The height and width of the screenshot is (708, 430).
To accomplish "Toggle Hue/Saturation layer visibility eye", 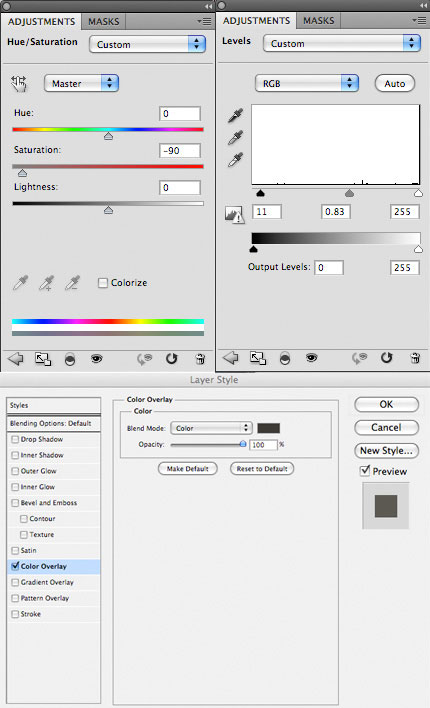I will (96, 359).
